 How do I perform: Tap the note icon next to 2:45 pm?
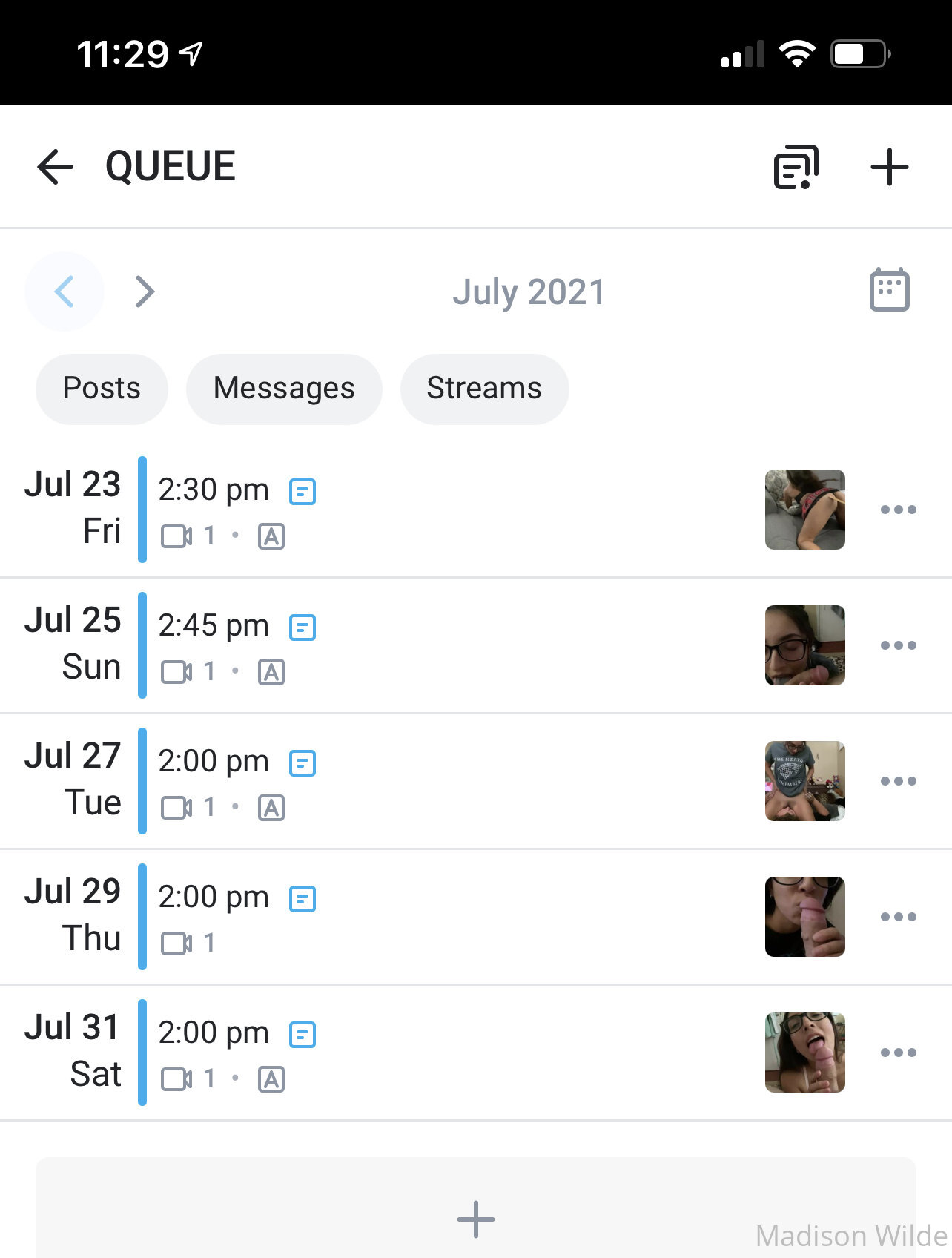pyautogui.click(x=303, y=628)
